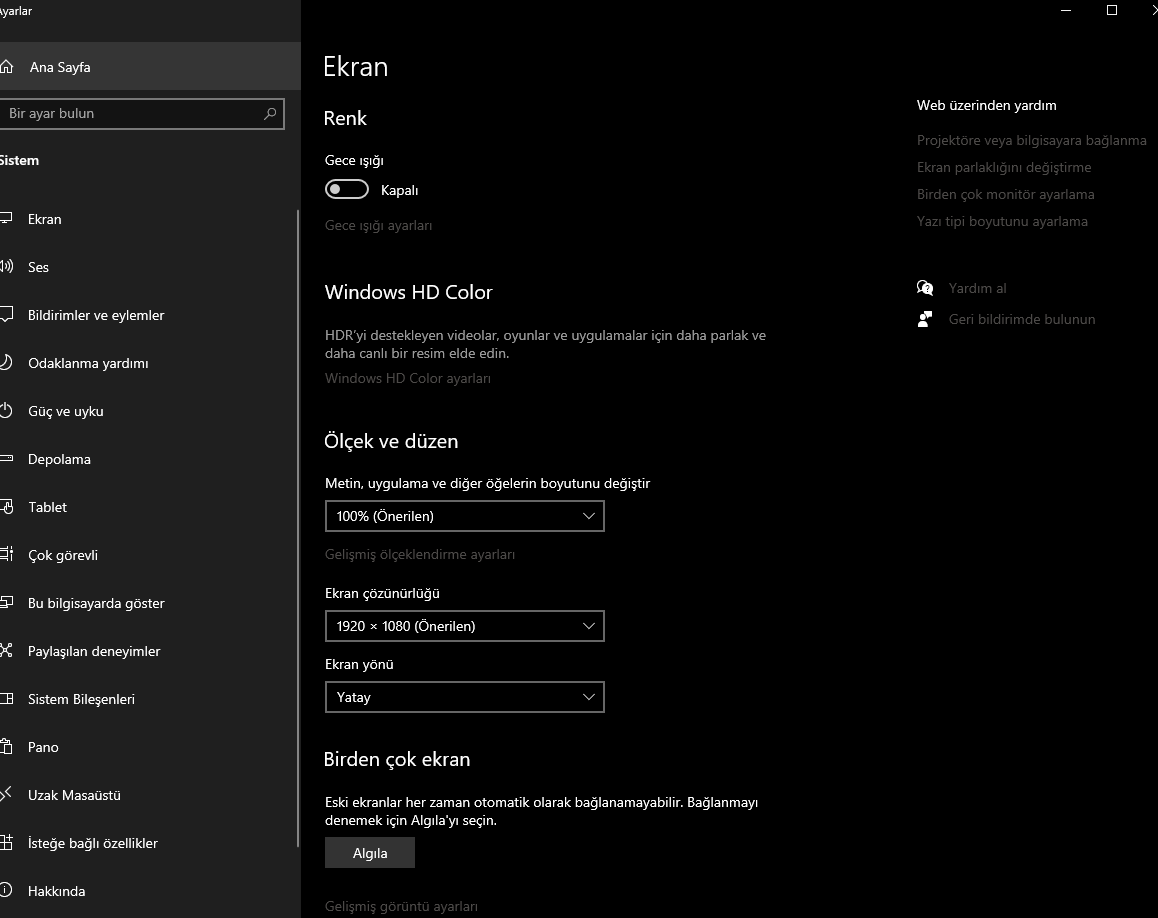Open Ses sound settings icon

[7, 267]
